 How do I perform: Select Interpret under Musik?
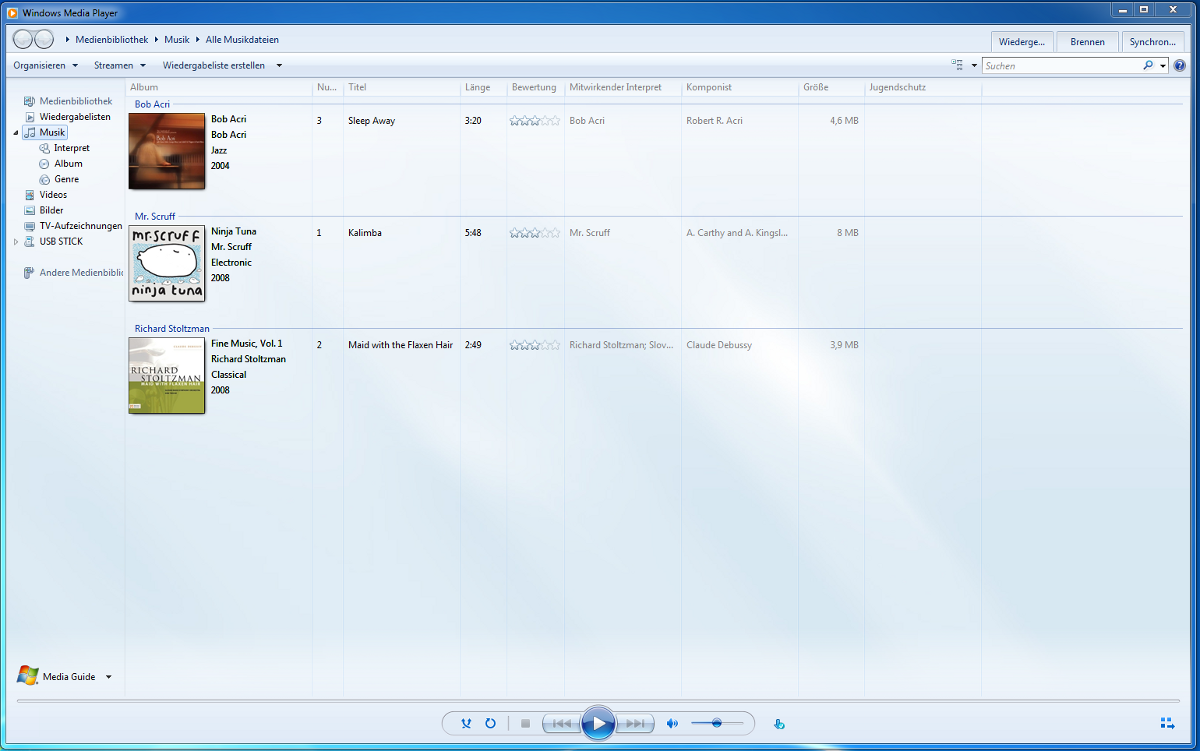point(71,148)
